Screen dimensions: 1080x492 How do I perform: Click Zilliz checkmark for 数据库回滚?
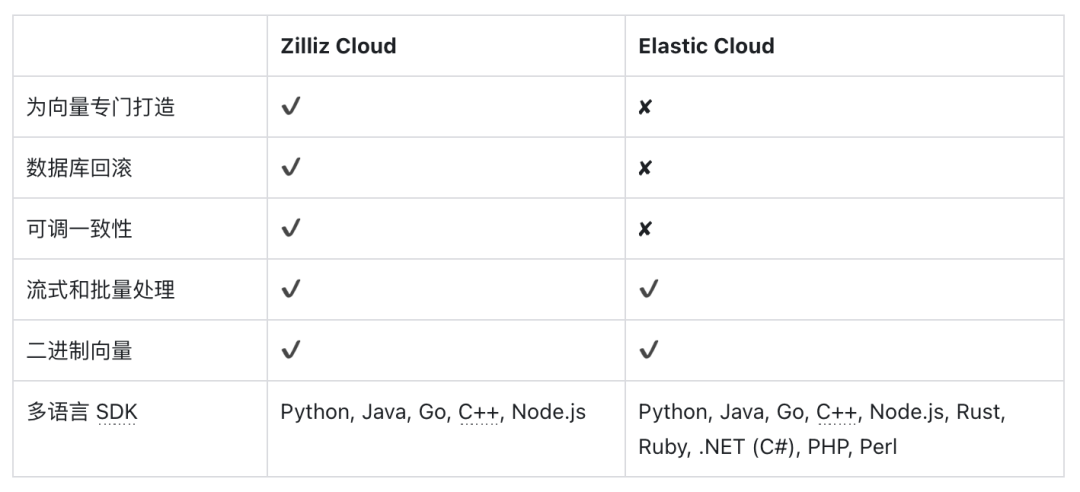(291, 168)
